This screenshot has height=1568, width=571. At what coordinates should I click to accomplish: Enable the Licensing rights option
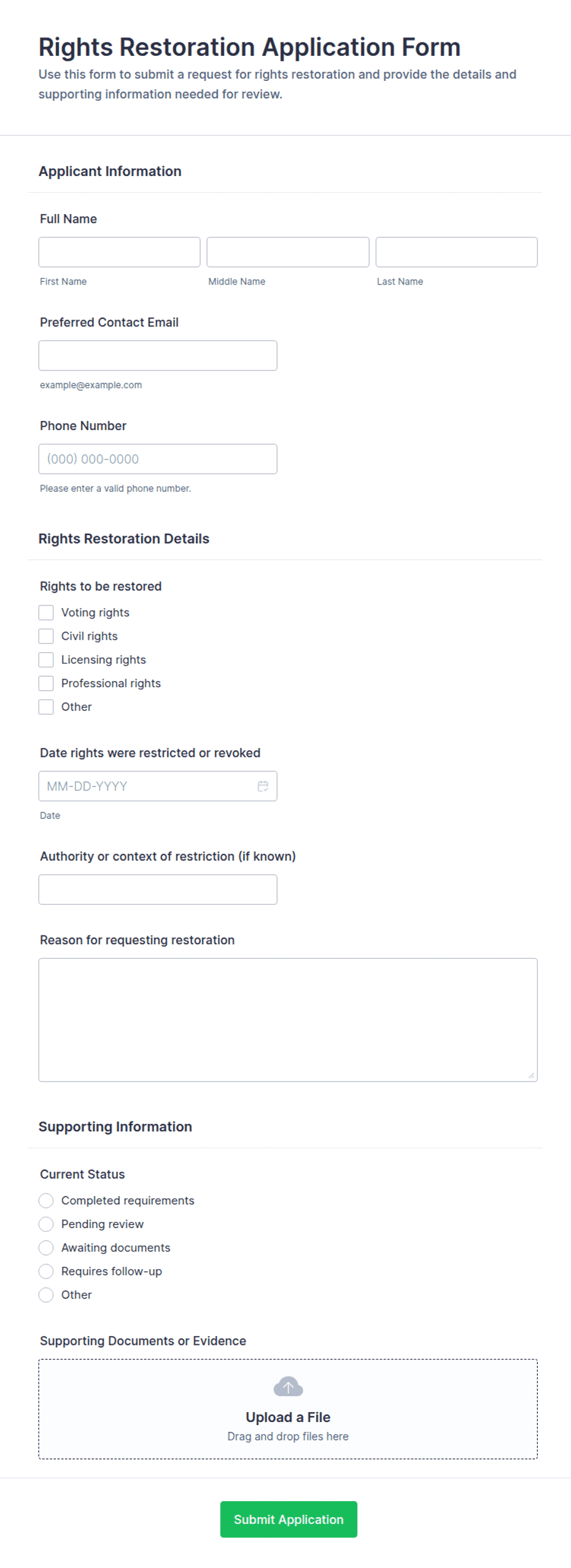(46, 659)
